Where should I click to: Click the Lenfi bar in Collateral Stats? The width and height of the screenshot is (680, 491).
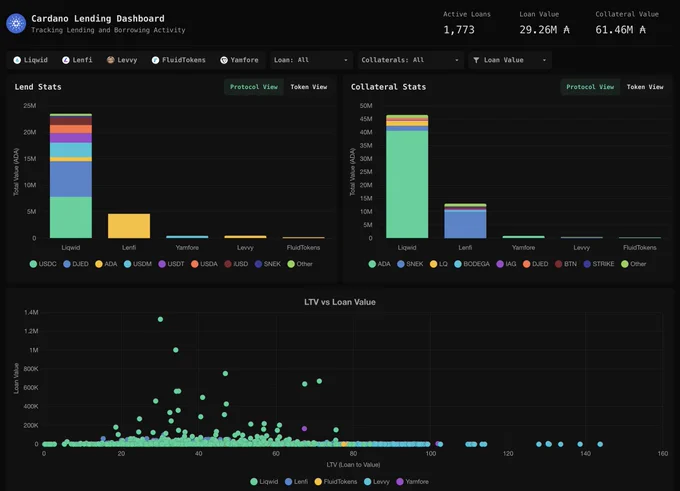tap(465, 221)
